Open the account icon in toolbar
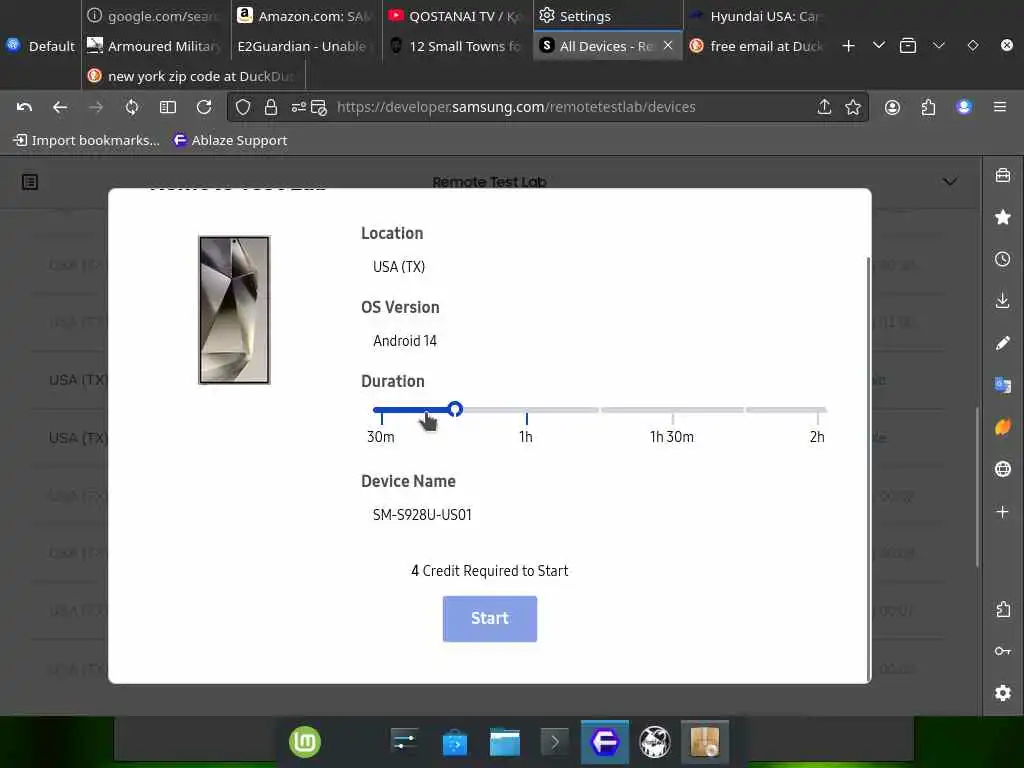 click(x=892, y=107)
